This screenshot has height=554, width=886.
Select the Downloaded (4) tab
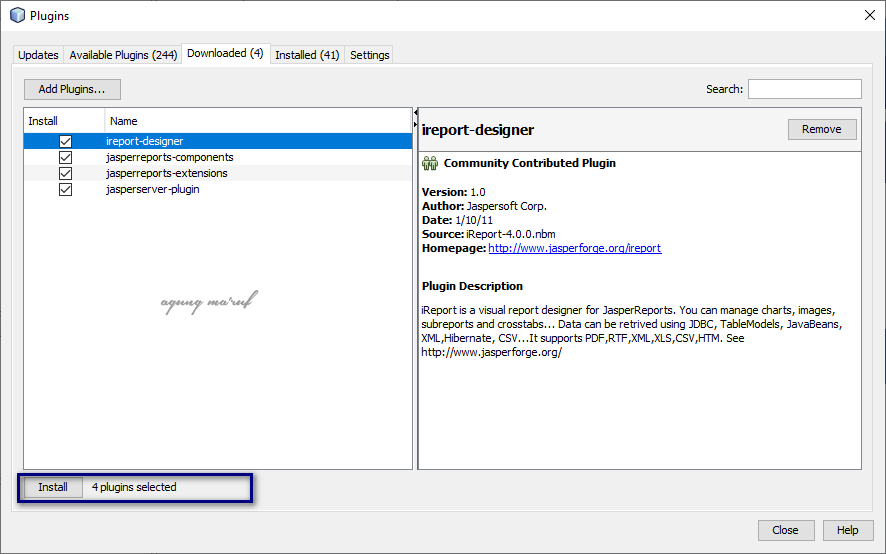[225, 53]
